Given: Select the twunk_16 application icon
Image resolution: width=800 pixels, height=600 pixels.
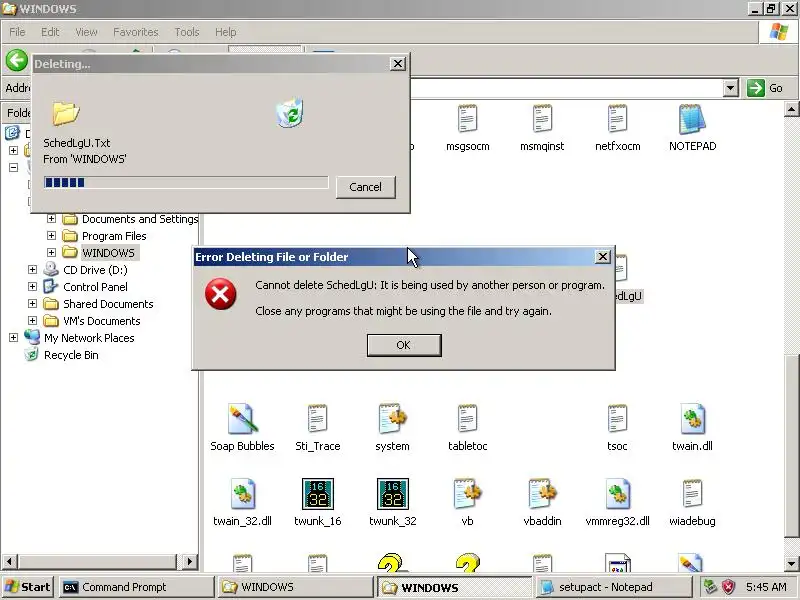Looking at the screenshot, I should 317,494.
